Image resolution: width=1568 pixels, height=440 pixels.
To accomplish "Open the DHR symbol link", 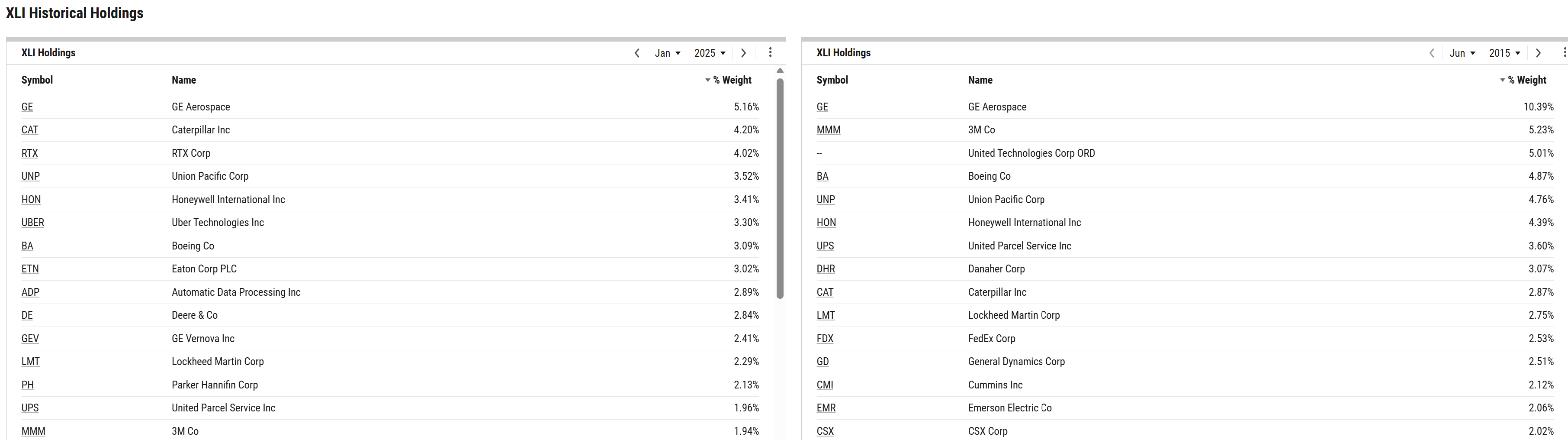I will [826, 269].
